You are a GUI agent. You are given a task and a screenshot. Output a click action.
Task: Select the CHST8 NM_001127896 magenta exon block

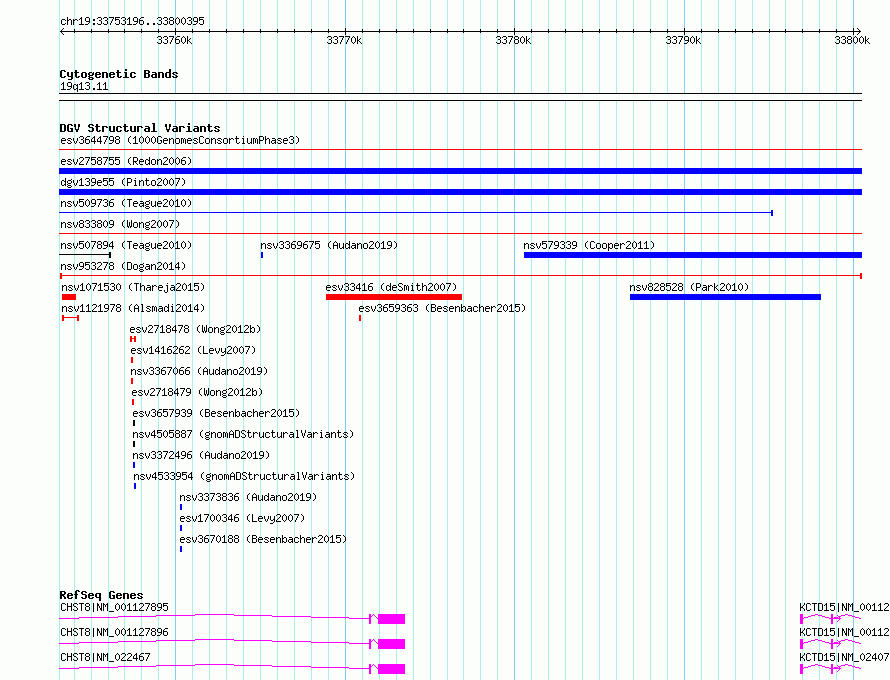pos(392,644)
